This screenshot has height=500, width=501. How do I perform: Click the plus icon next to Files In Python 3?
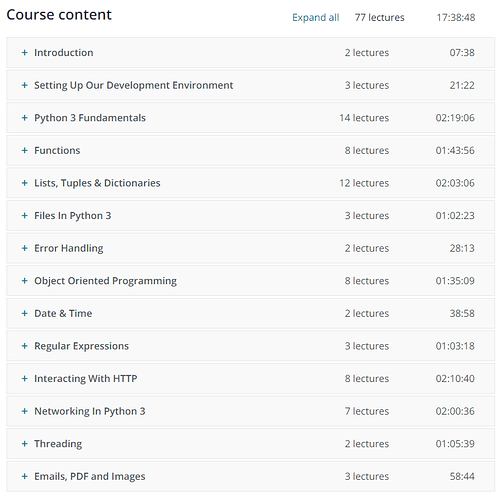pos(24,216)
